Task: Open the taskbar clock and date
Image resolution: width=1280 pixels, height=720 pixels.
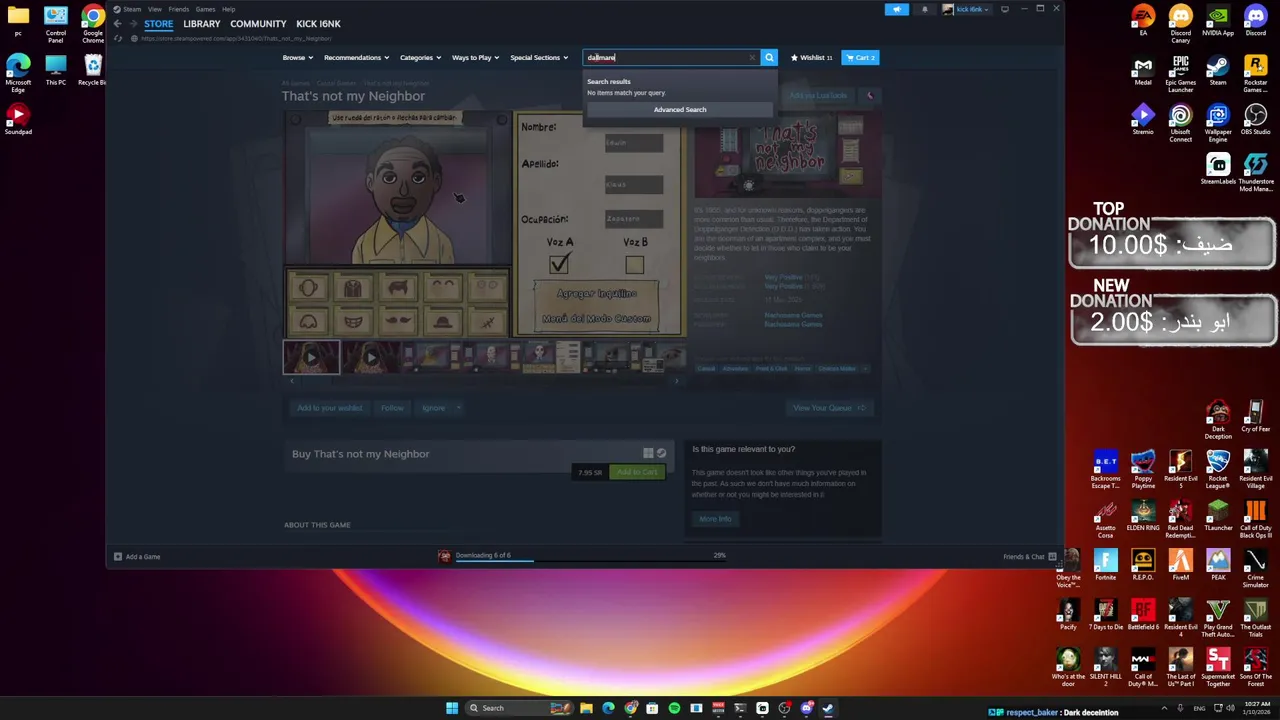Action: pyautogui.click(x=1257, y=708)
